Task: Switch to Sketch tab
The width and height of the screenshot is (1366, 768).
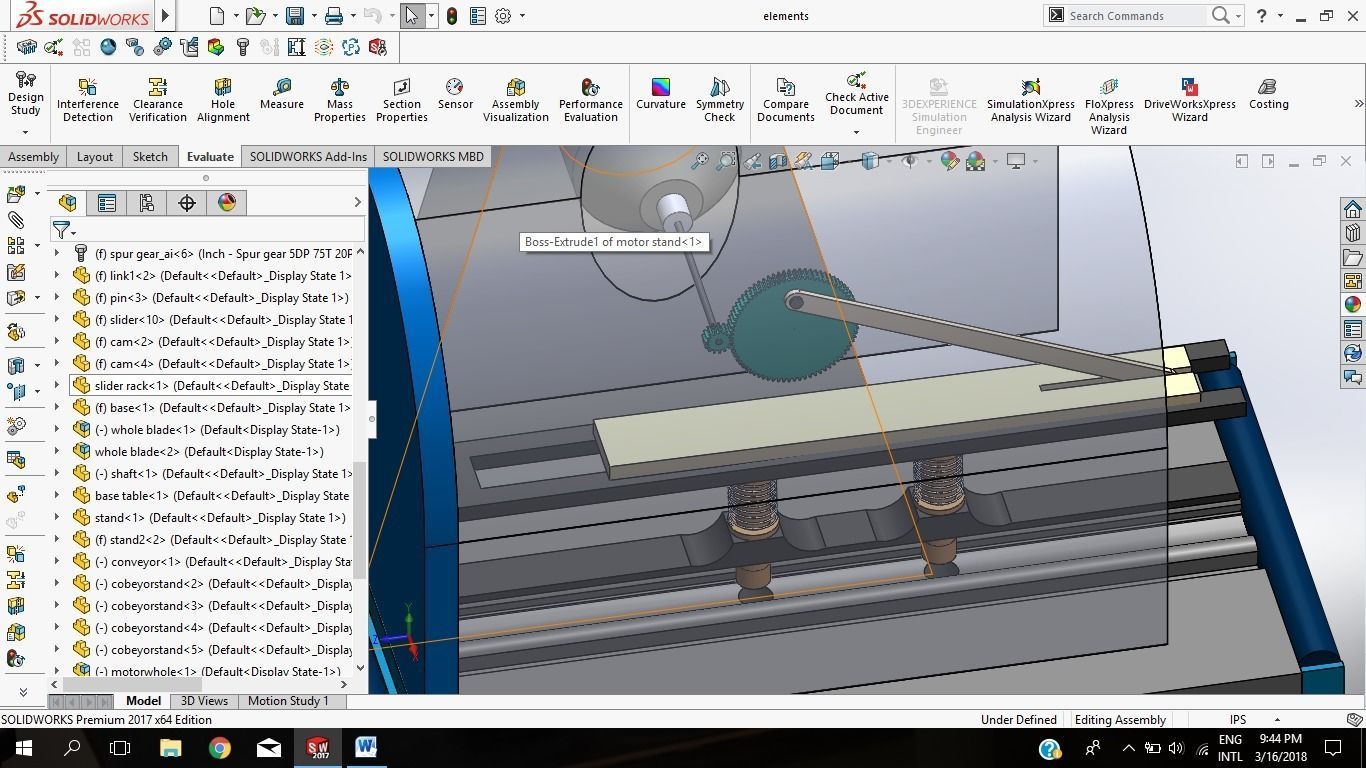Action: tap(150, 157)
